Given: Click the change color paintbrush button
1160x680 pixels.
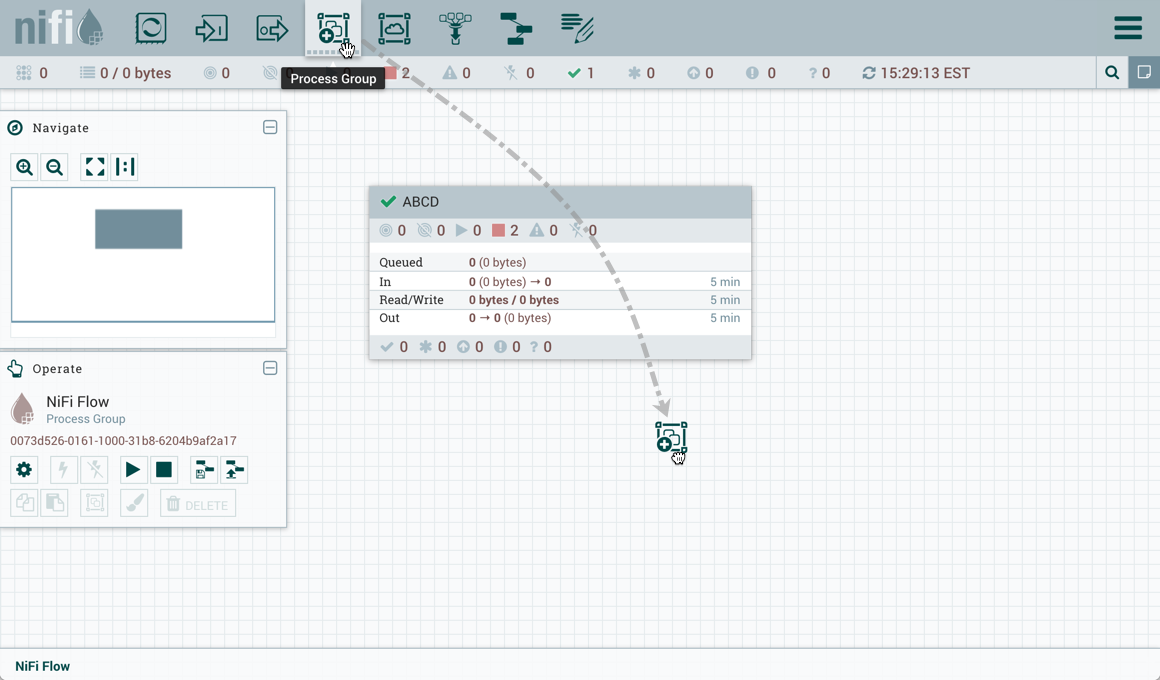Looking at the screenshot, I should [134, 505].
